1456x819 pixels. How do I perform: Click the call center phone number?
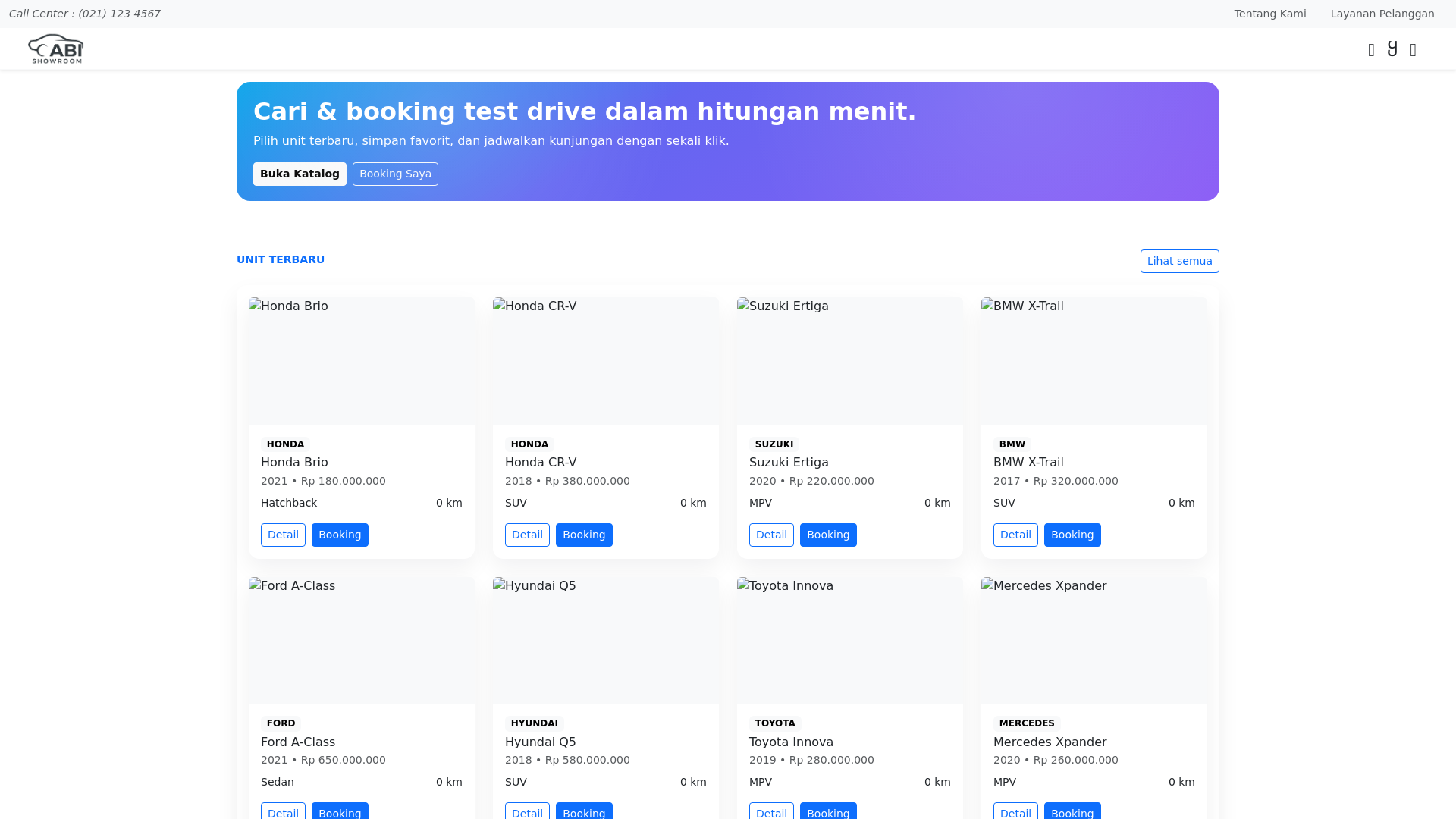tap(119, 14)
